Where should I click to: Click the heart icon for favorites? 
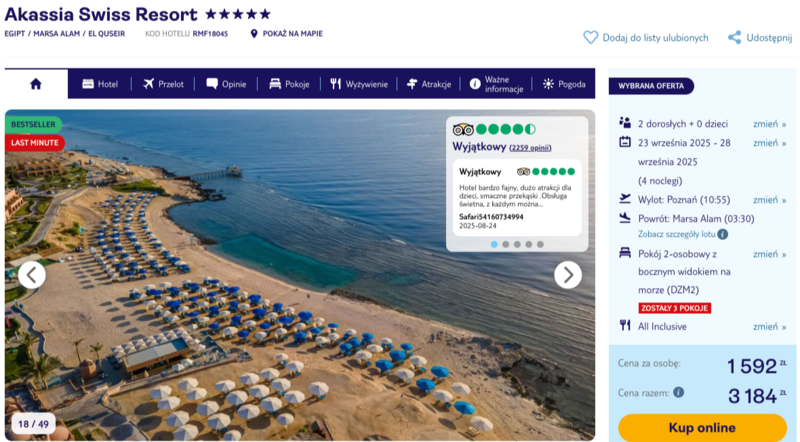(x=590, y=37)
